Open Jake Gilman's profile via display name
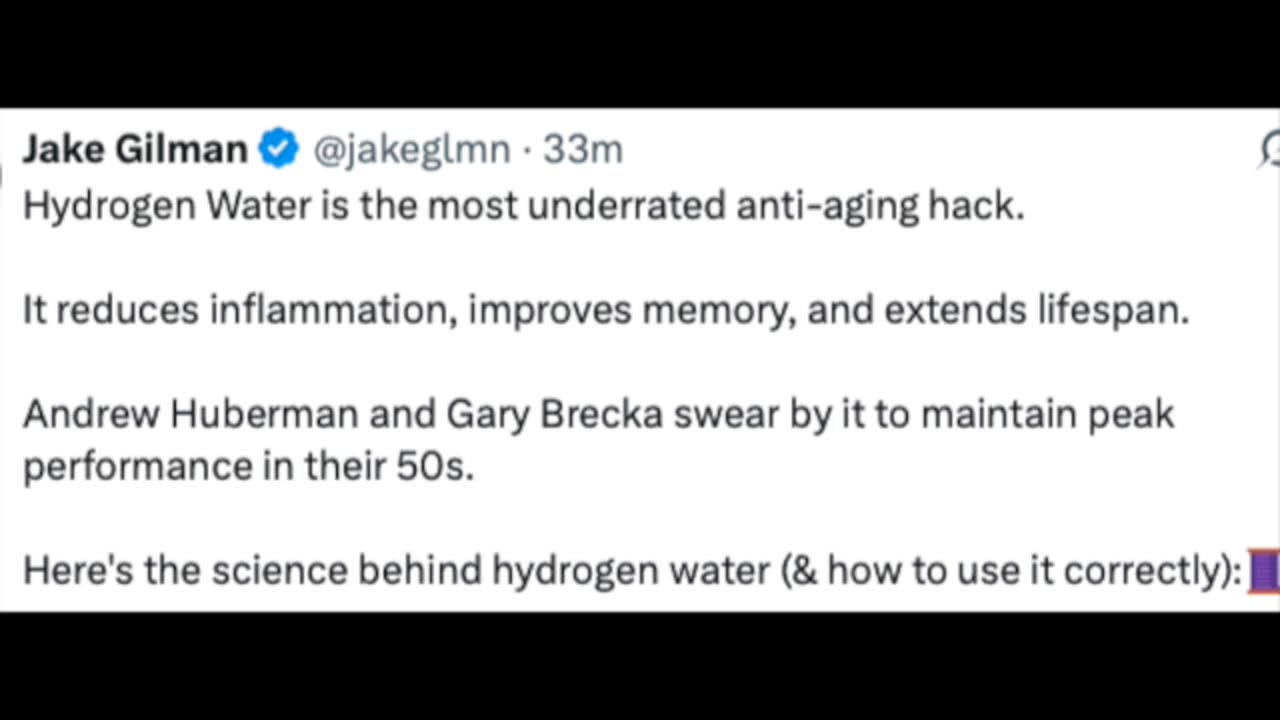The height and width of the screenshot is (720, 1280). click(x=135, y=149)
